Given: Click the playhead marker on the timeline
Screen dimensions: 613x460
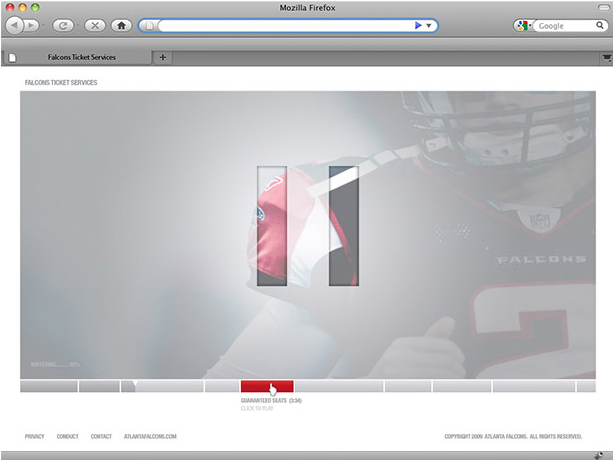Looking at the screenshot, I should tap(135, 384).
